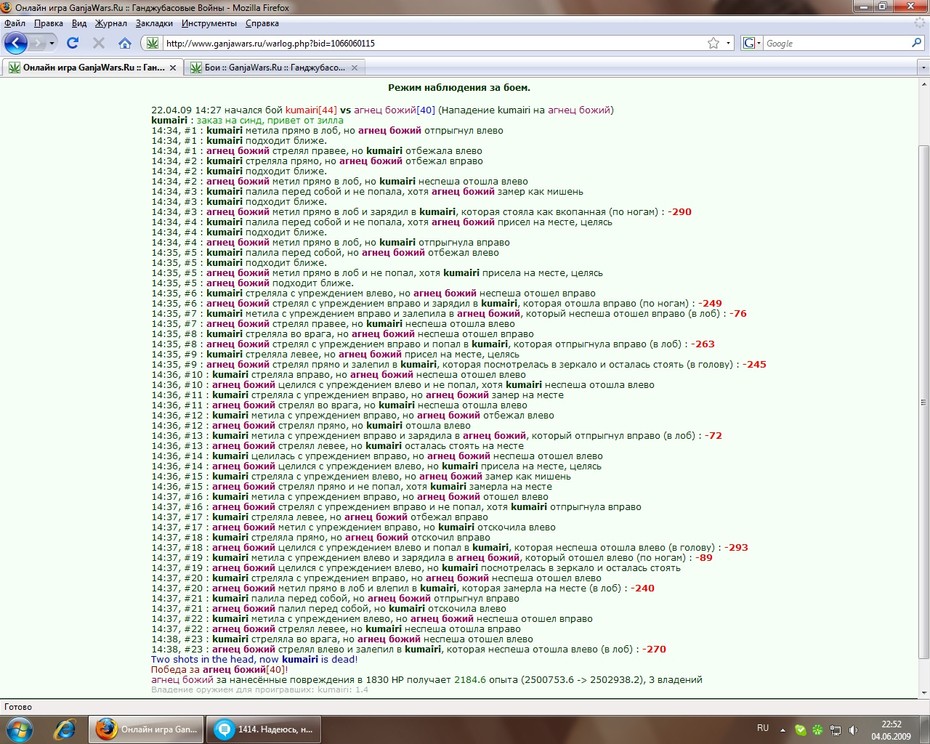The image size is (930, 744).
Task: Select the 'Онлайн игра GanjaWars.Ru' tab
Action: (x=92, y=68)
